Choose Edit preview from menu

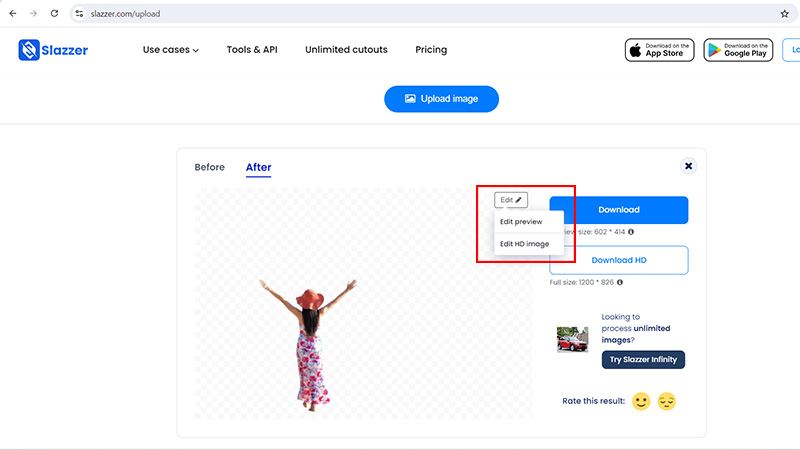coord(529,221)
